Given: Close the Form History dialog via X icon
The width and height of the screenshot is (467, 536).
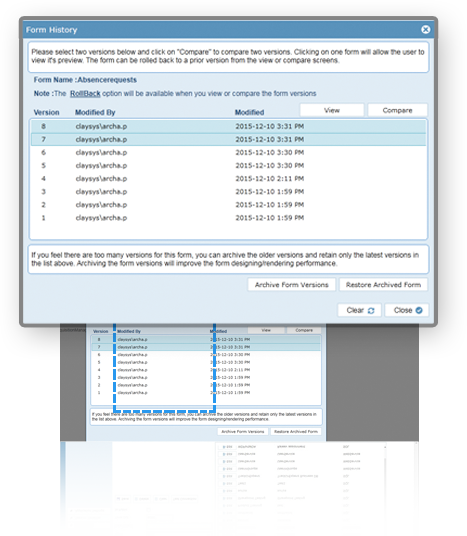Looking at the screenshot, I should [x=425, y=30].
